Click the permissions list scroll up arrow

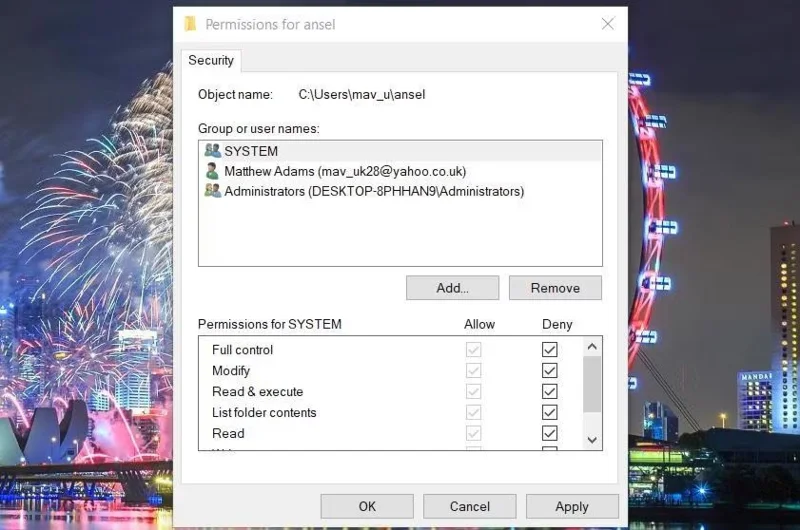coord(592,347)
